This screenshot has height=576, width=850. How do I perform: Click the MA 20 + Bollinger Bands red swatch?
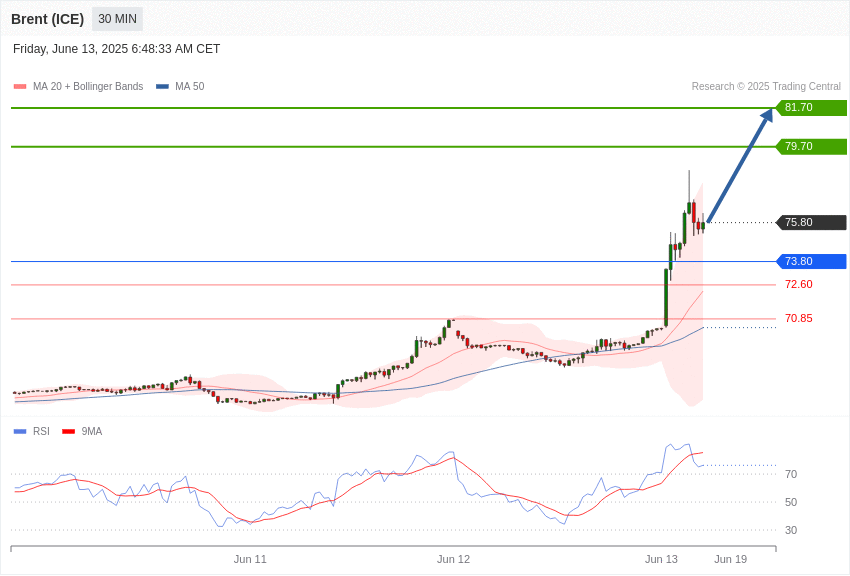point(20,87)
